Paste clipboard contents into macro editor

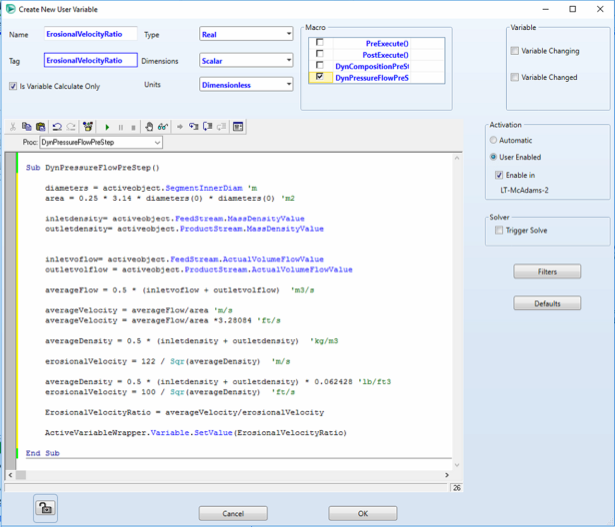[40, 127]
